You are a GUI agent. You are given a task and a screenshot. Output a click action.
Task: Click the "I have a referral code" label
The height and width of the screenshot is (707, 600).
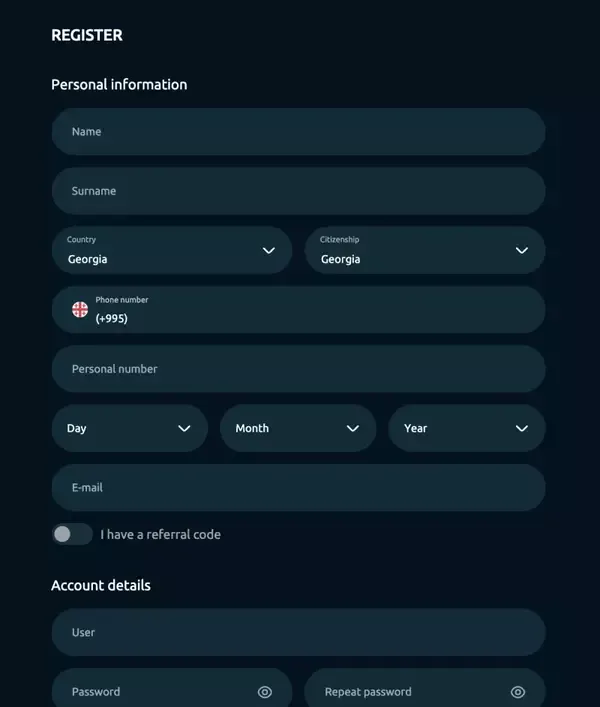point(161,534)
